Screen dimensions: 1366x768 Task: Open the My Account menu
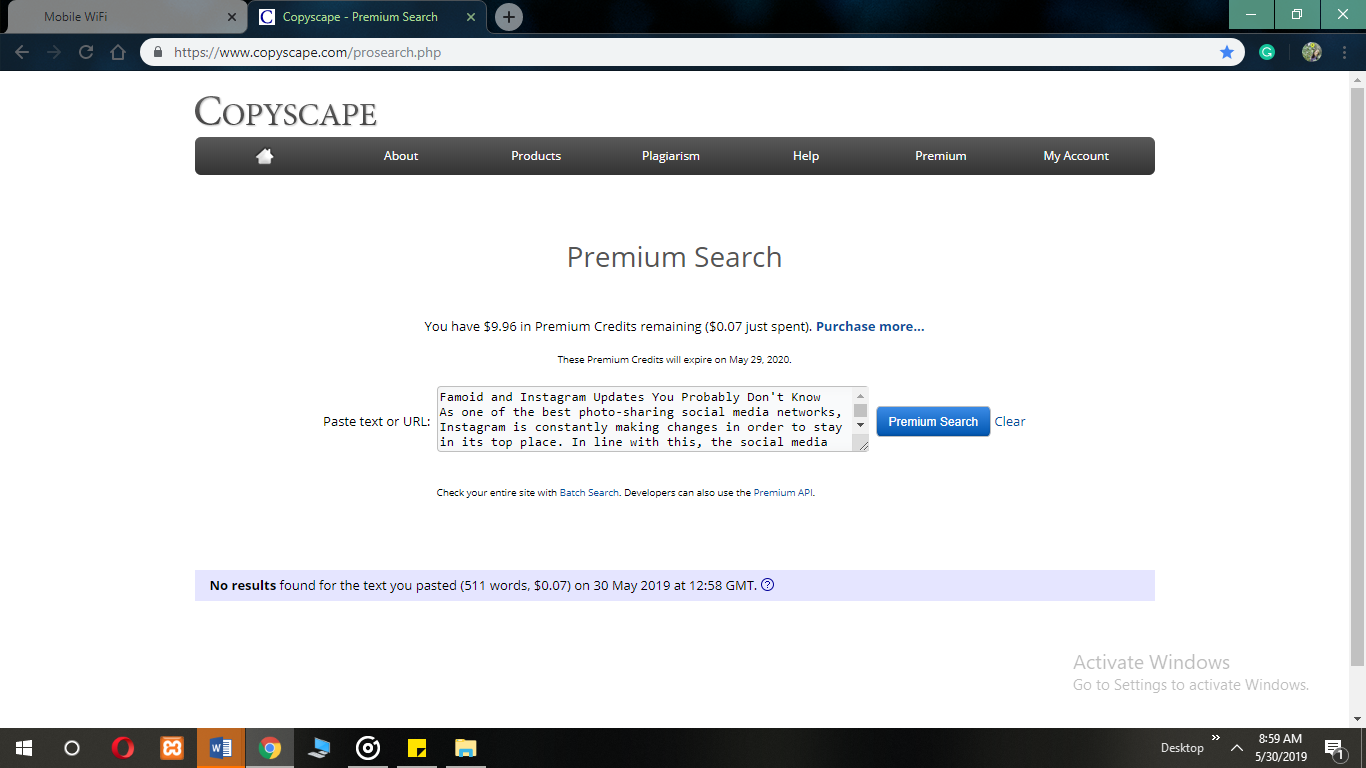(1076, 156)
